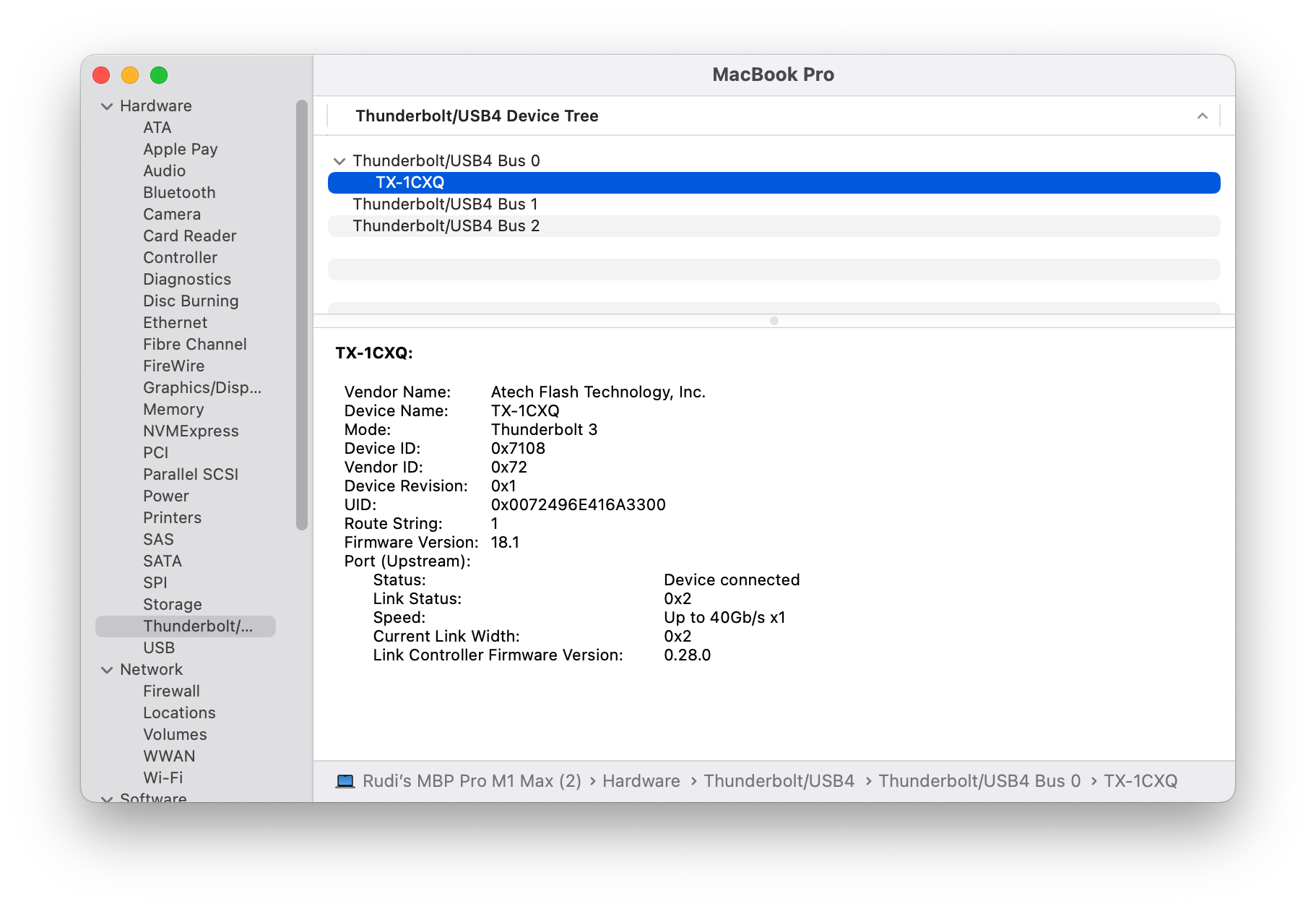This screenshot has width=1316, height=909.
Task: Open Ethernet in the sidebar
Action: tap(175, 323)
